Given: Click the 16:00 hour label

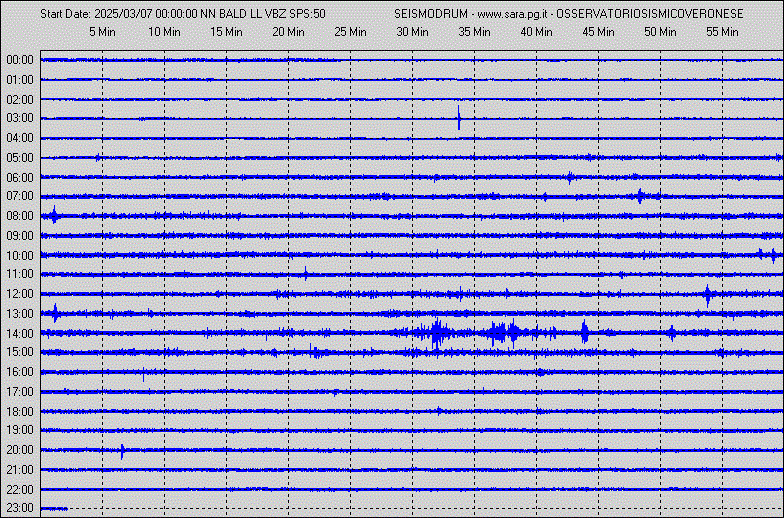Looking at the screenshot, I should pyautogui.click(x=20, y=372).
